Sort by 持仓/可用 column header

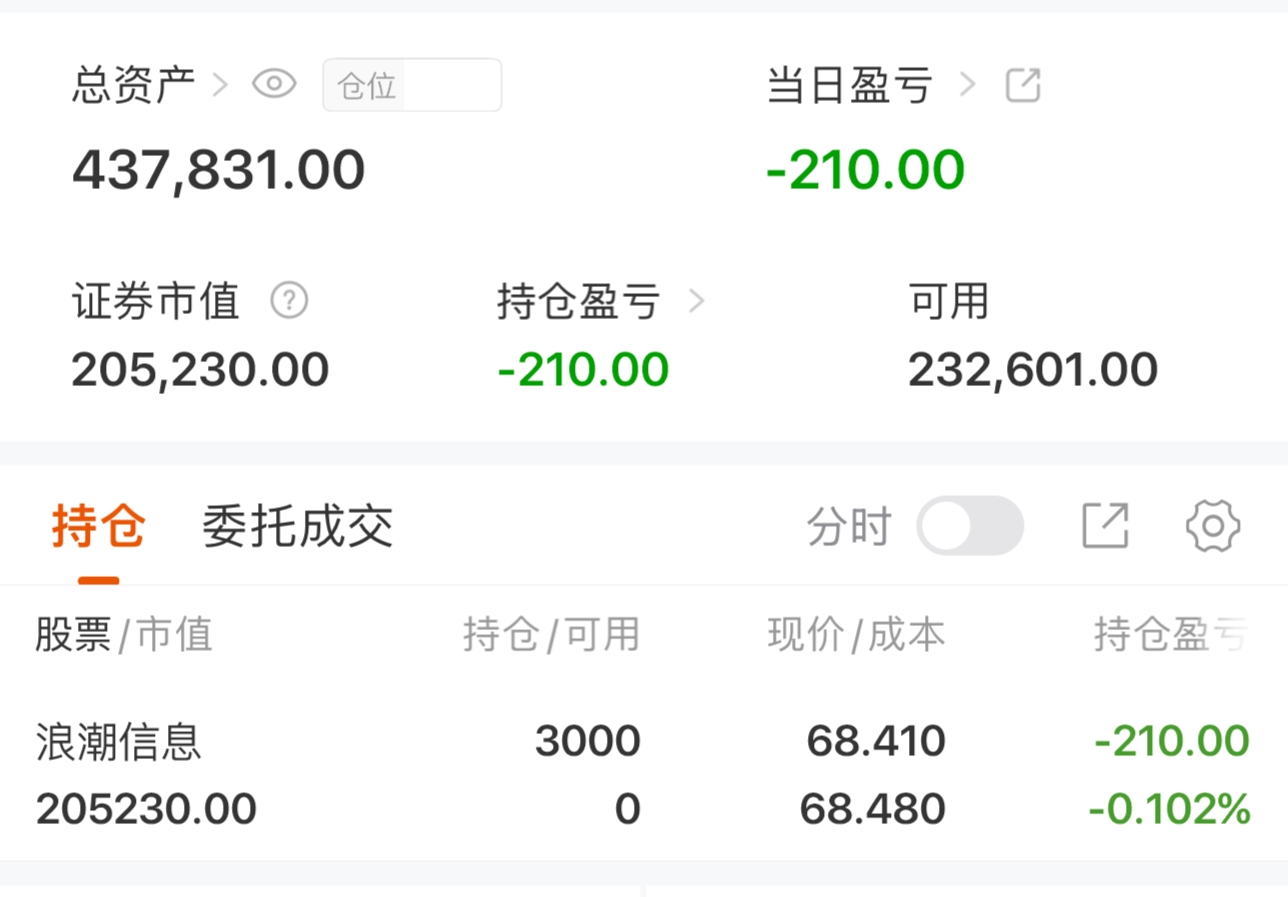point(551,634)
